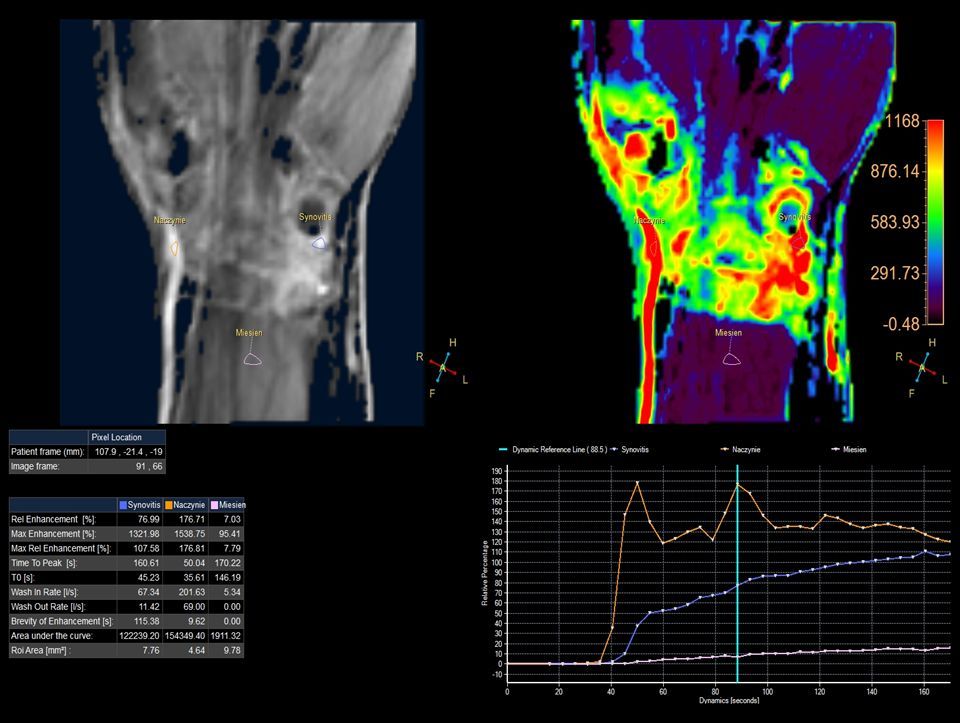
Task: Click the Synovitis ROI outline on grayscale image
Action: coord(319,242)
